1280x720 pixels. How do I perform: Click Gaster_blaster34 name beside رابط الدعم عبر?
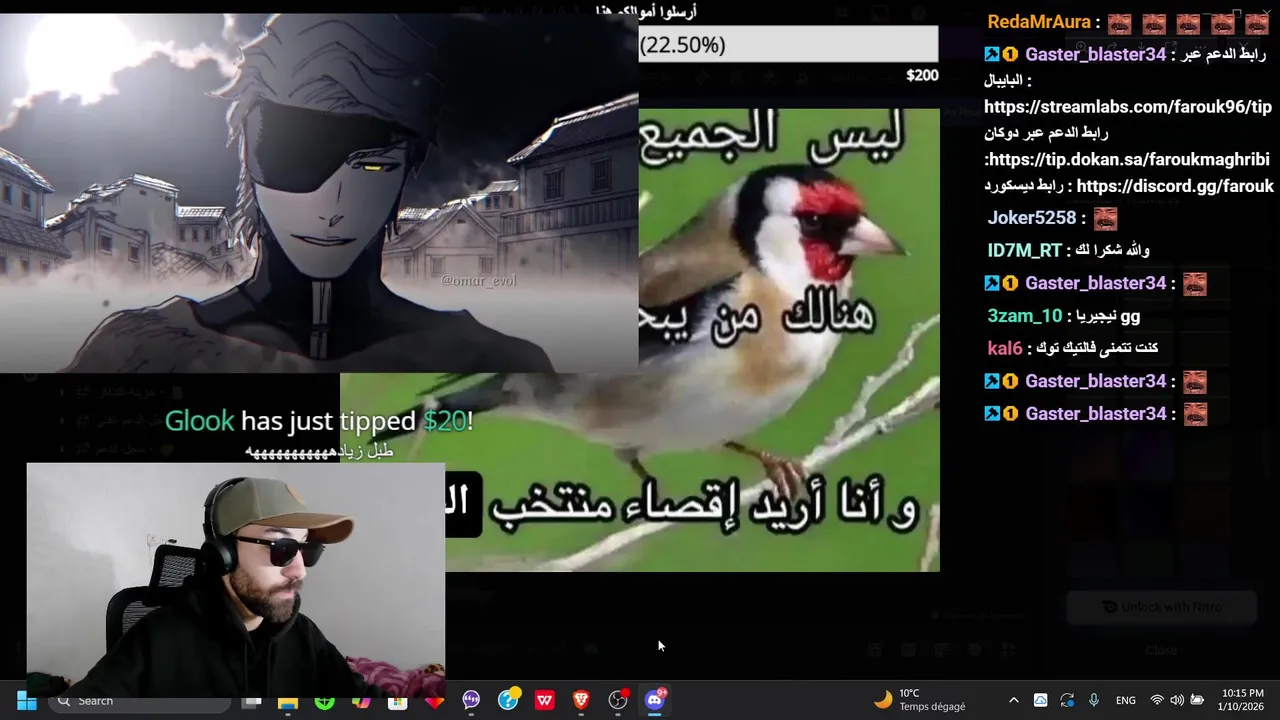[x=1096, y=55]
